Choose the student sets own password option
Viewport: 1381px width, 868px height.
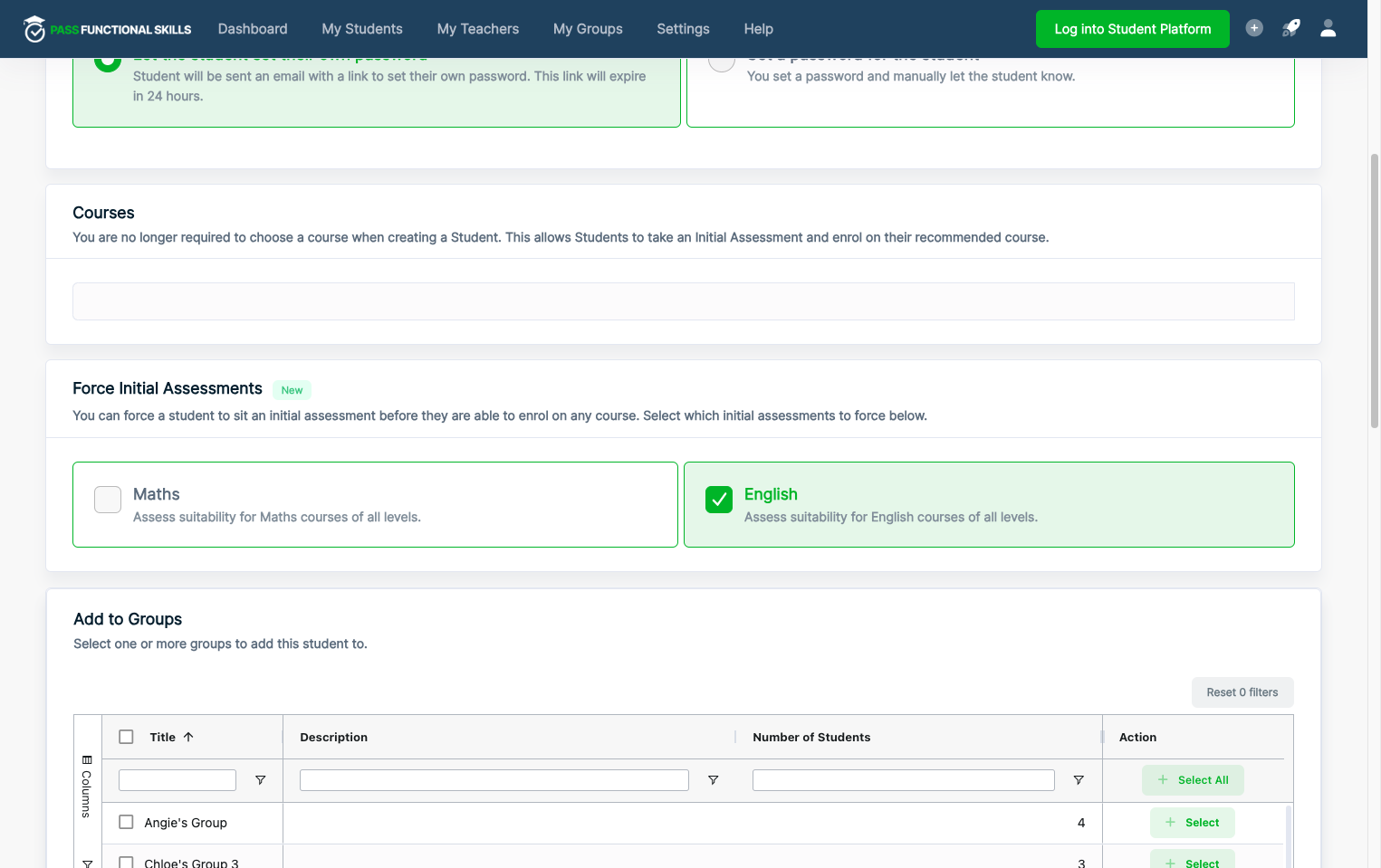[x=377, y=92]
